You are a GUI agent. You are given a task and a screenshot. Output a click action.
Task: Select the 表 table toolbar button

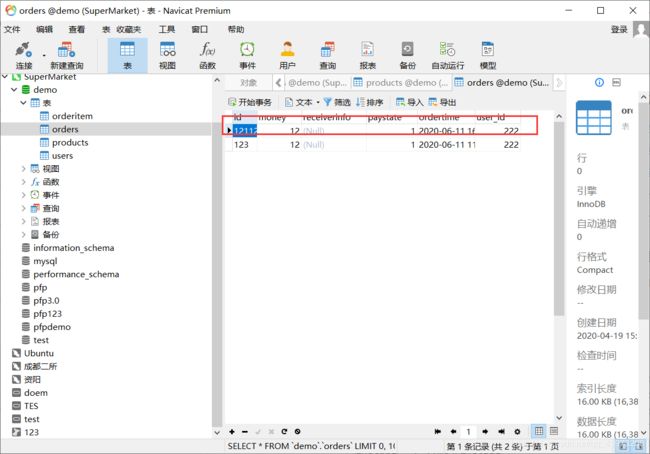click(127, 55)
